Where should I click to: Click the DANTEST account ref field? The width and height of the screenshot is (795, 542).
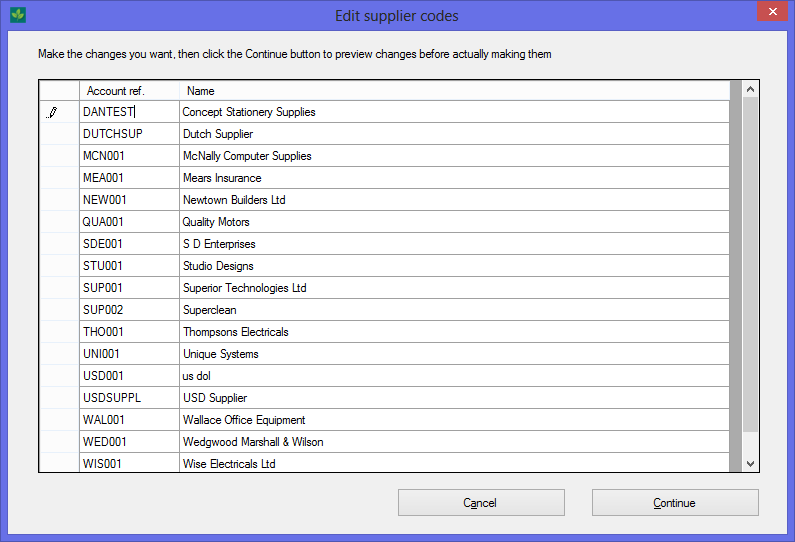point(129,112)
